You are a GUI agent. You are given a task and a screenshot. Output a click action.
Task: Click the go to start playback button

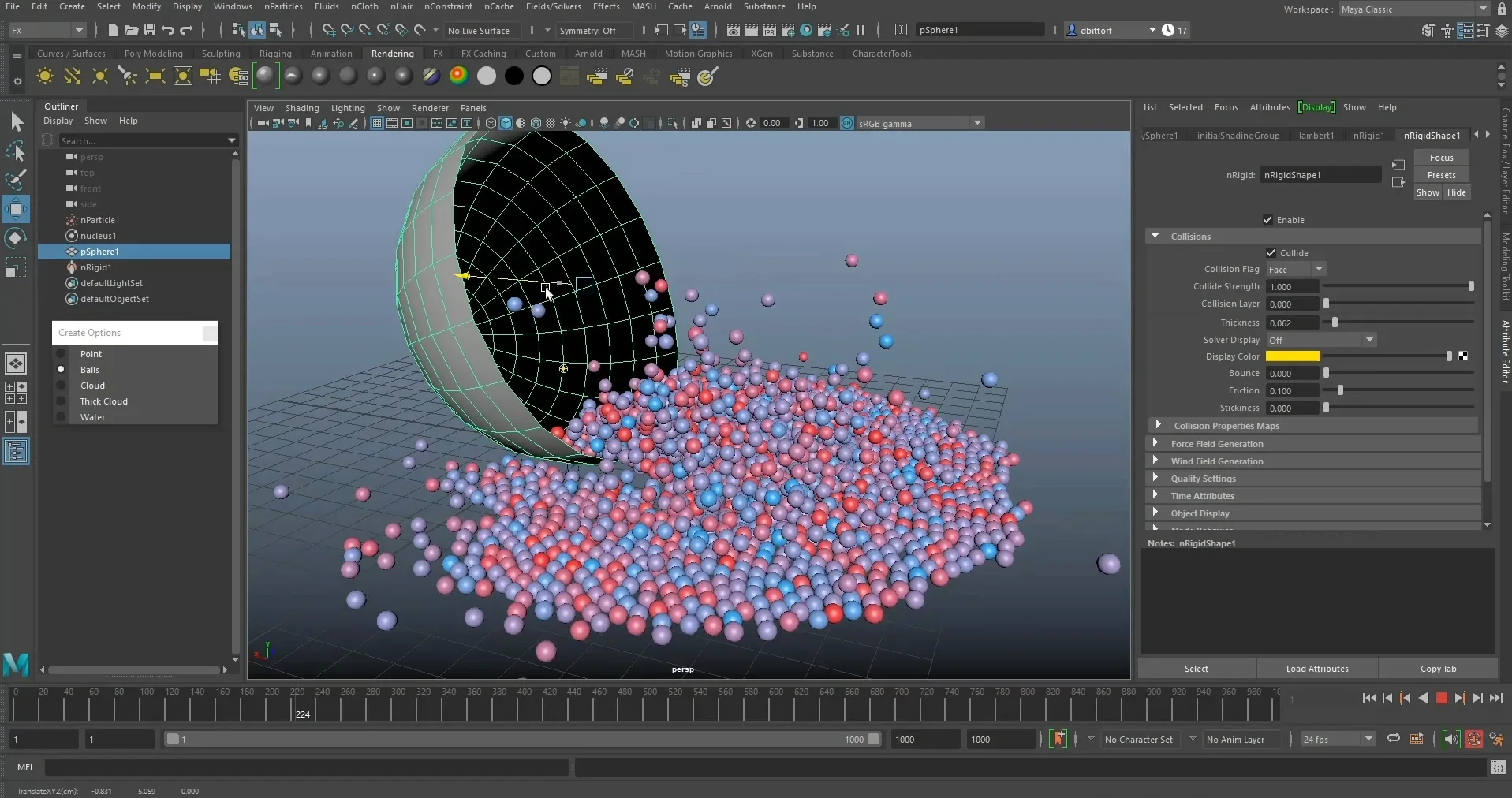[1368, 698]
